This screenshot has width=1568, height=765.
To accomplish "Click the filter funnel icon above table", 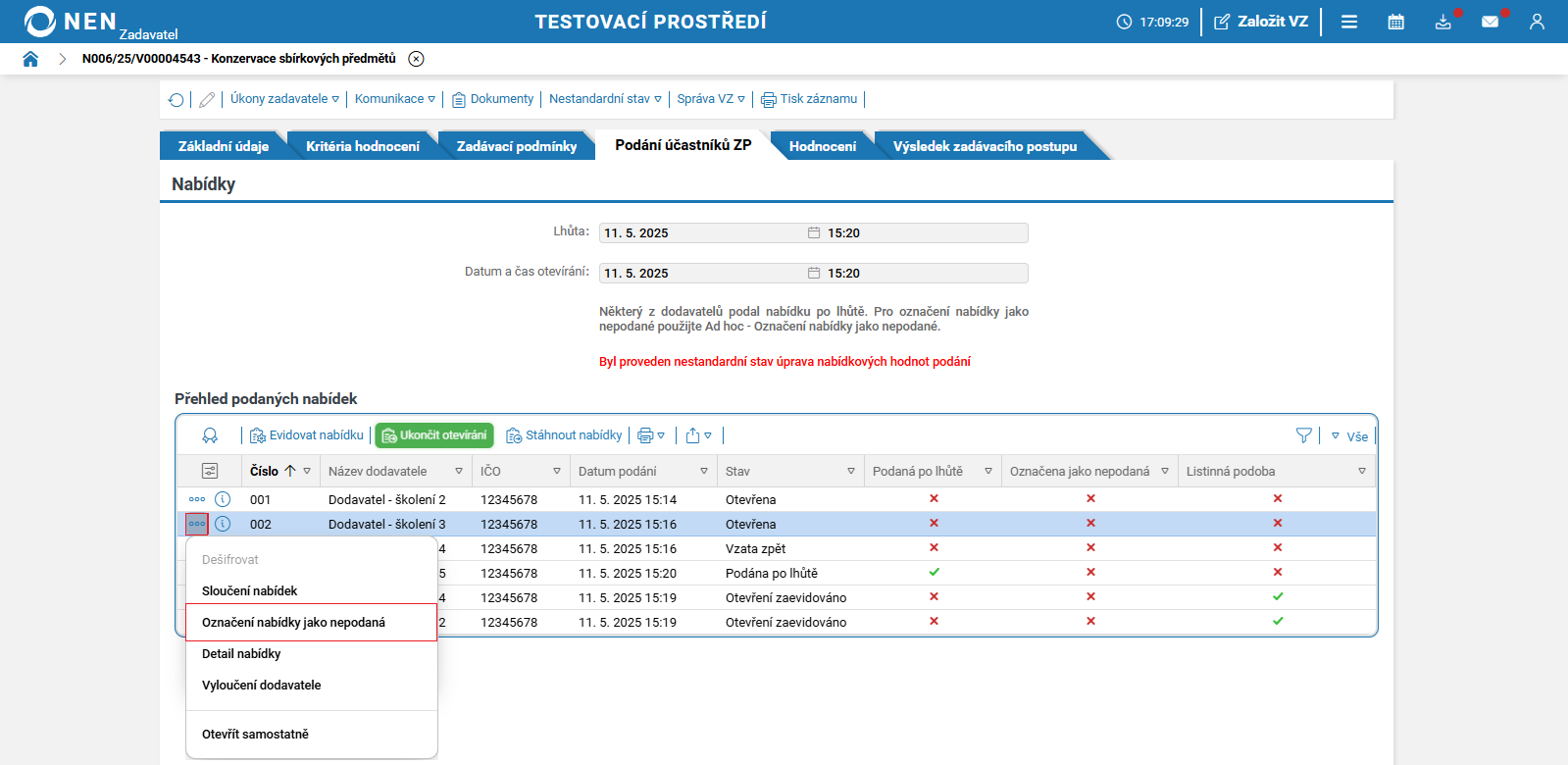I will (x=1303, y=435).
